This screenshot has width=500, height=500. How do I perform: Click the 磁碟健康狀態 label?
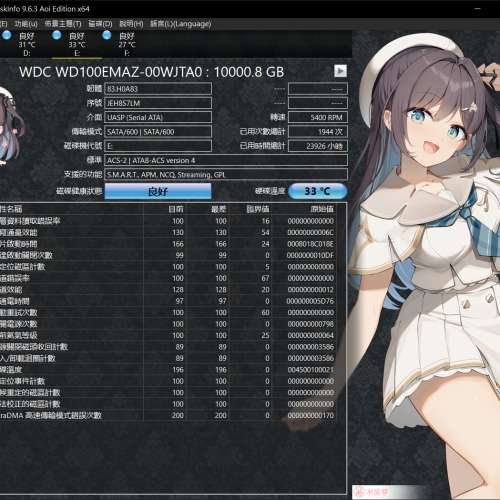pos(79,191)
